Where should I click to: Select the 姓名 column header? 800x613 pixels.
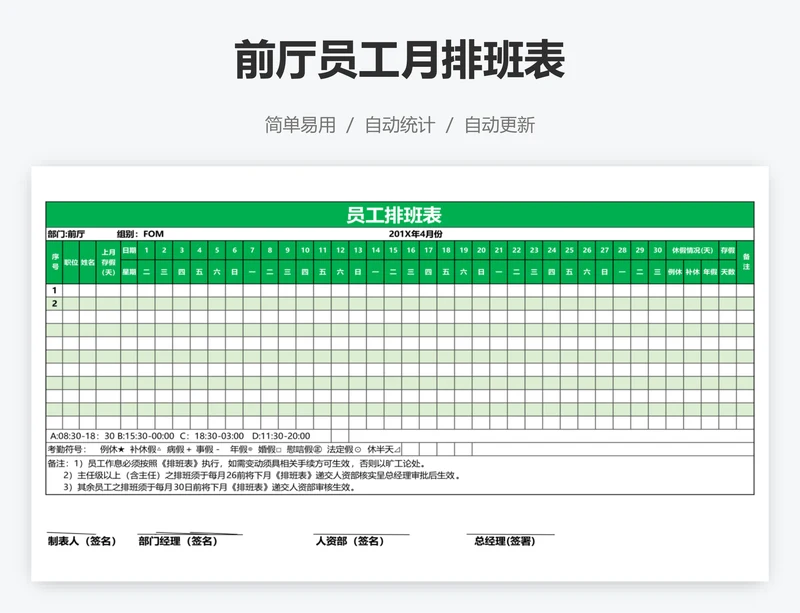(x=88, y=262)
